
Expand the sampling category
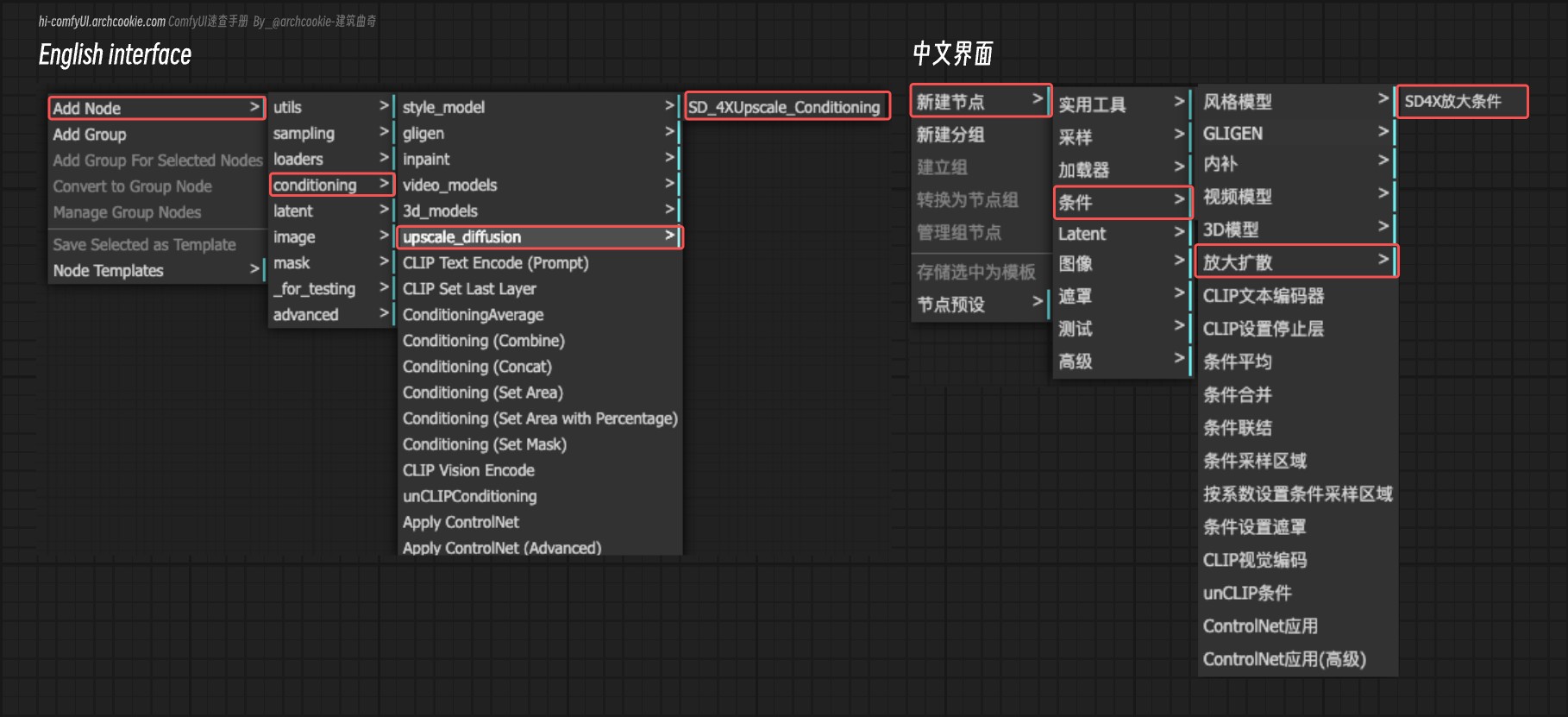pos(331,133)
